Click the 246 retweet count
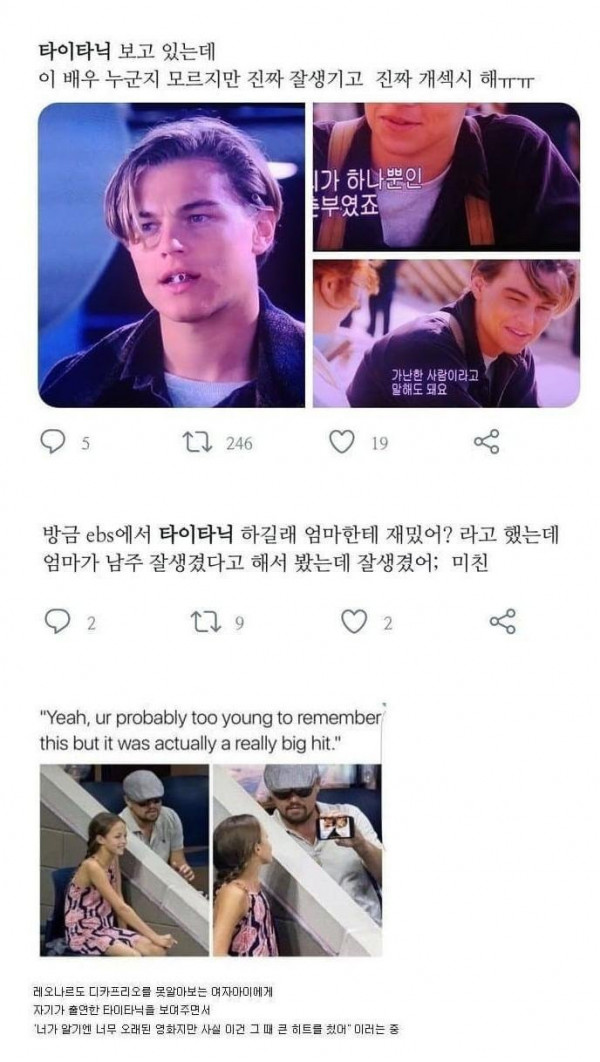 [x=239, y=444]
